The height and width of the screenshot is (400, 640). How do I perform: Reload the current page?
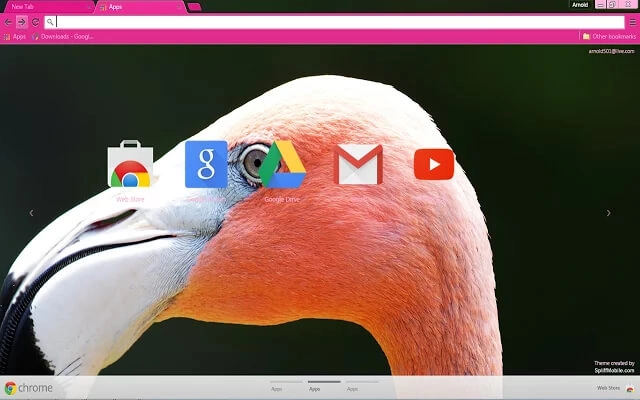point(36,22)
